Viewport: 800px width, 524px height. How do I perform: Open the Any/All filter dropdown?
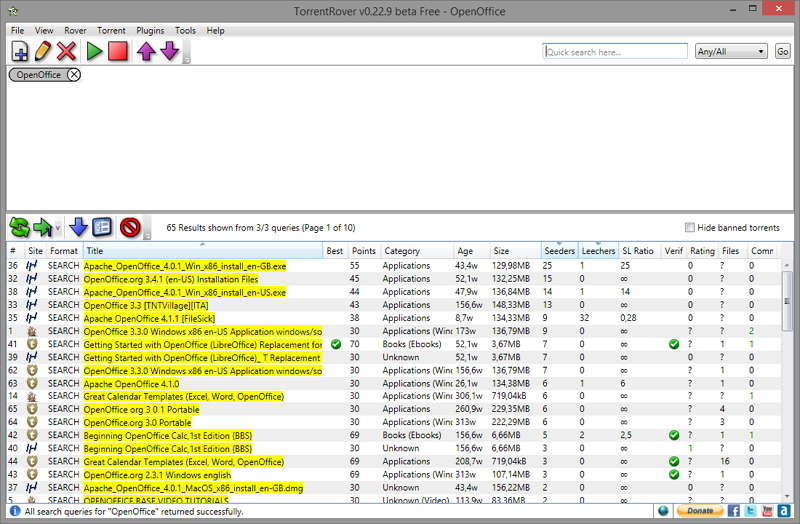tap(731, 52)
